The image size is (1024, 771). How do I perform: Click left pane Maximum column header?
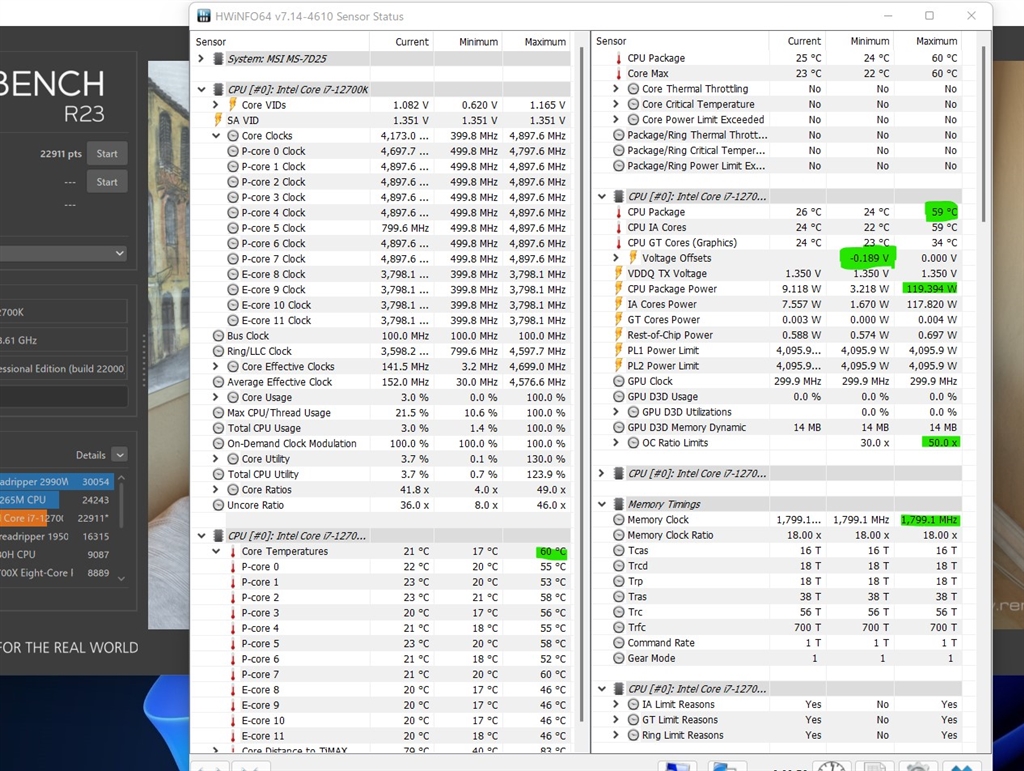click(x=535, y=42)
